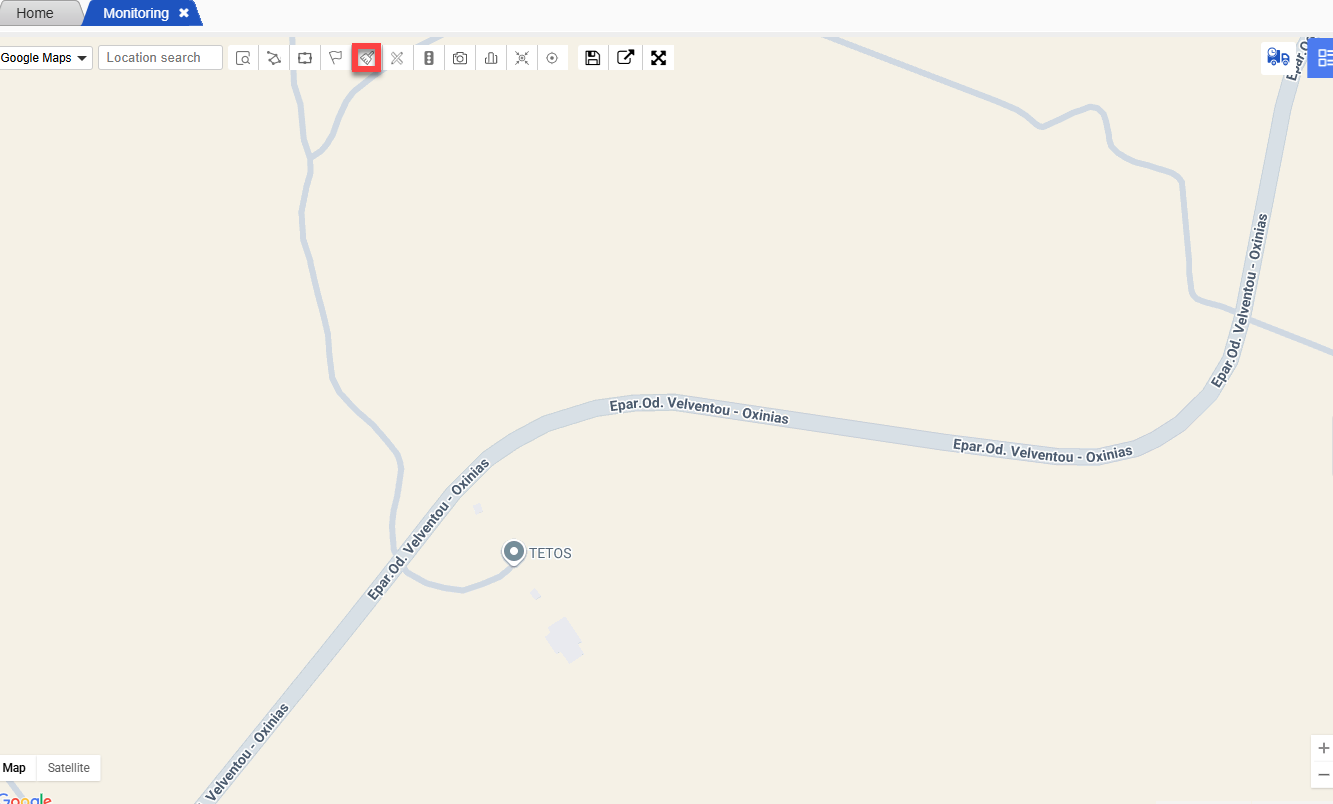Switch map to Satellite view
This screenshot has width=1333, height=804.
[69, 768]
